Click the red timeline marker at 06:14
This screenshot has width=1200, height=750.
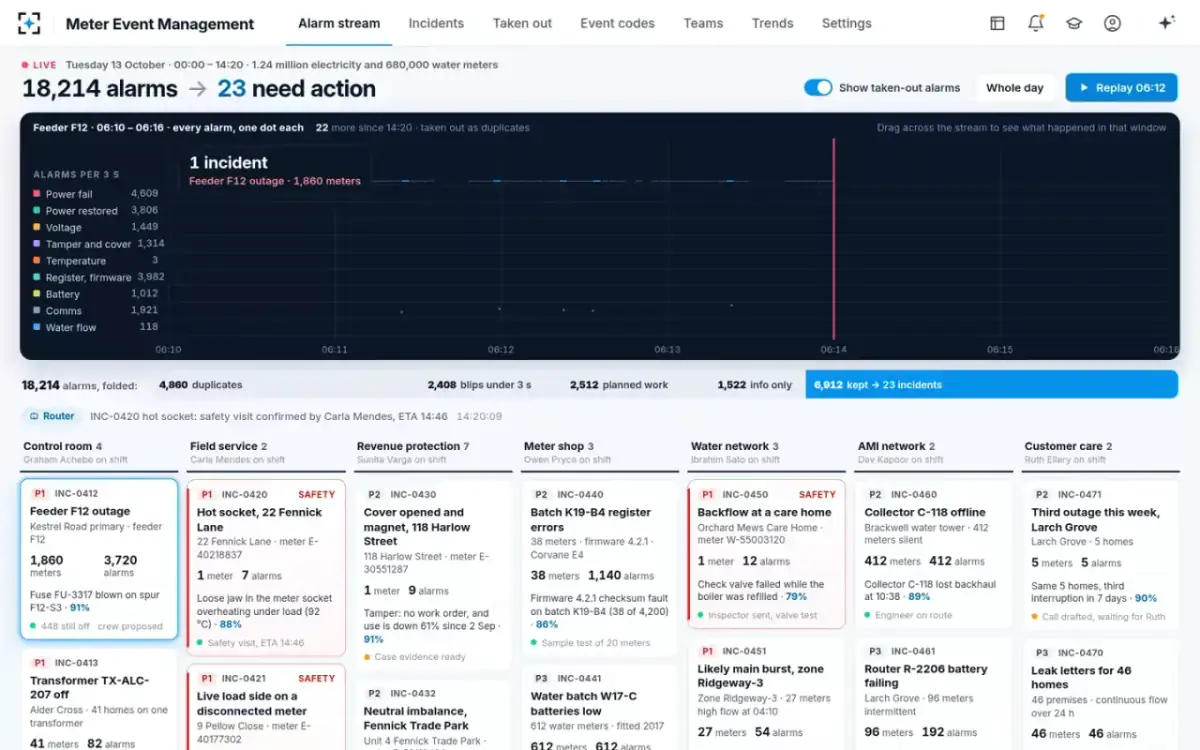coord(834,240)
